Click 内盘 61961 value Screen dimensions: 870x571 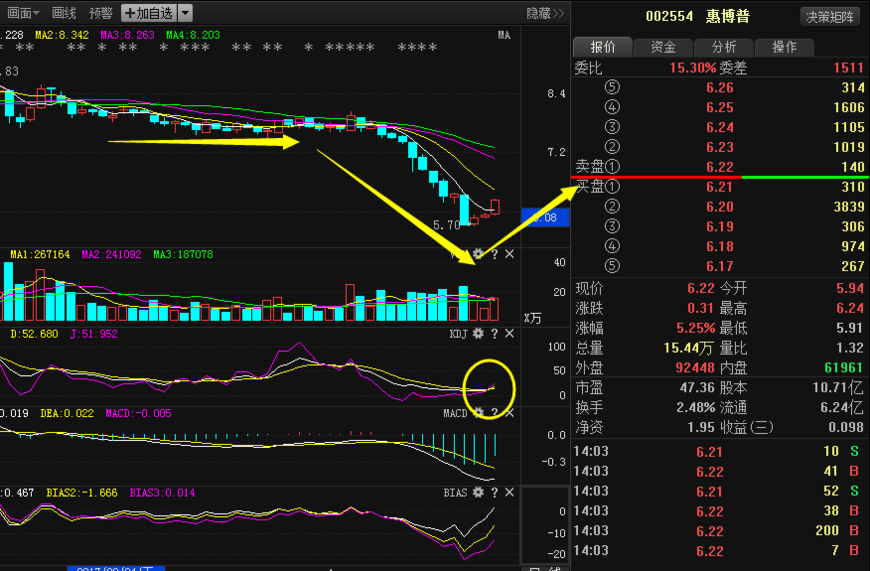pos(843,368)
